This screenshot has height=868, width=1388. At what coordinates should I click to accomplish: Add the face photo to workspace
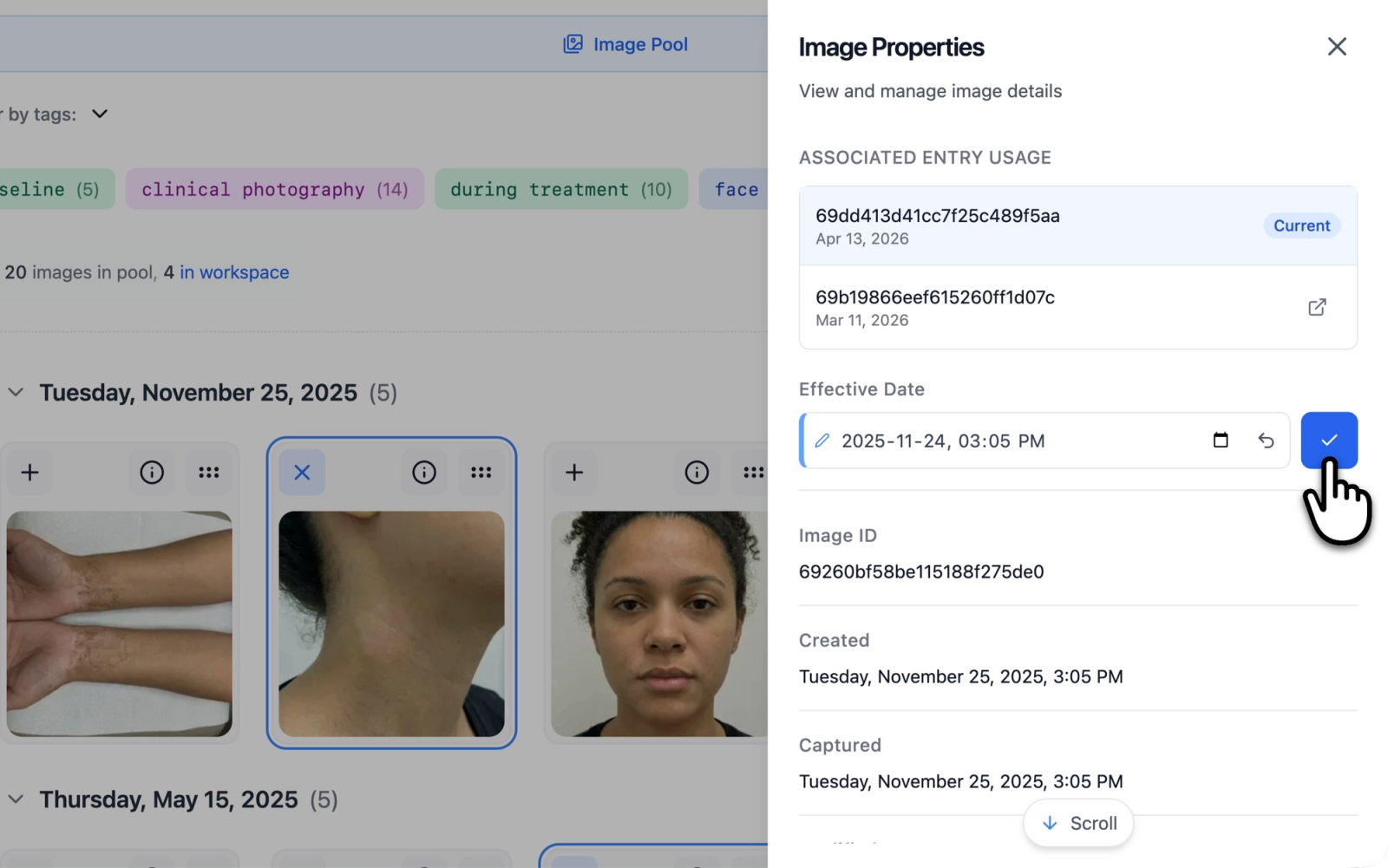(574, 473)
